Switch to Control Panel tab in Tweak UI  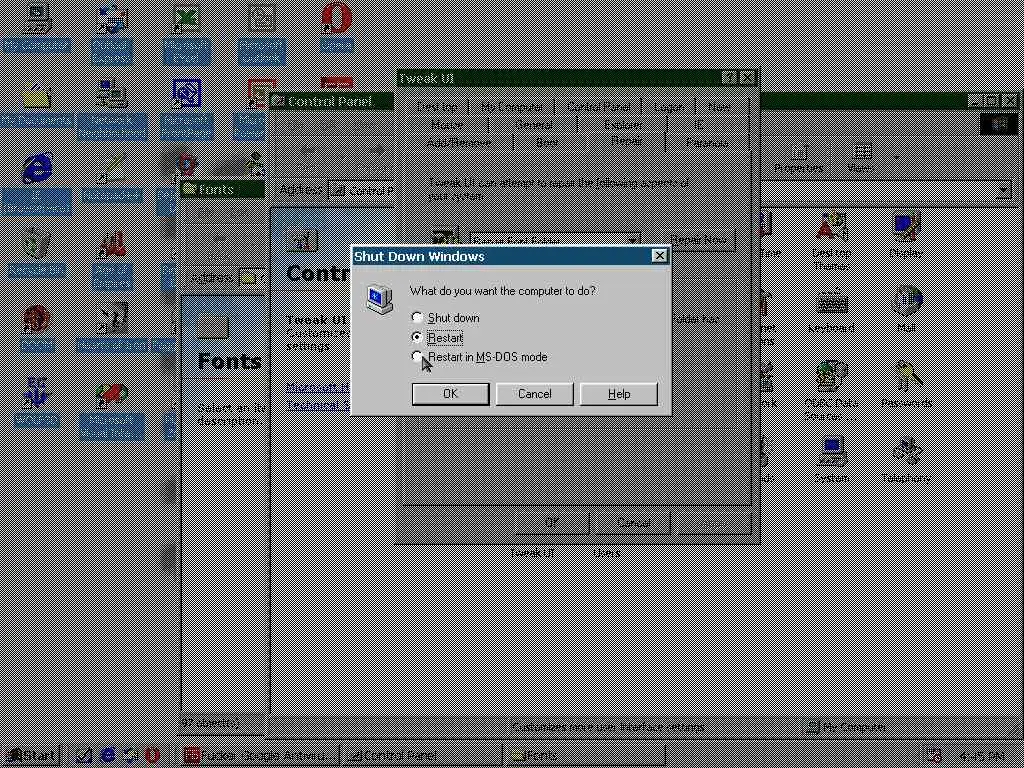point(598,106)
